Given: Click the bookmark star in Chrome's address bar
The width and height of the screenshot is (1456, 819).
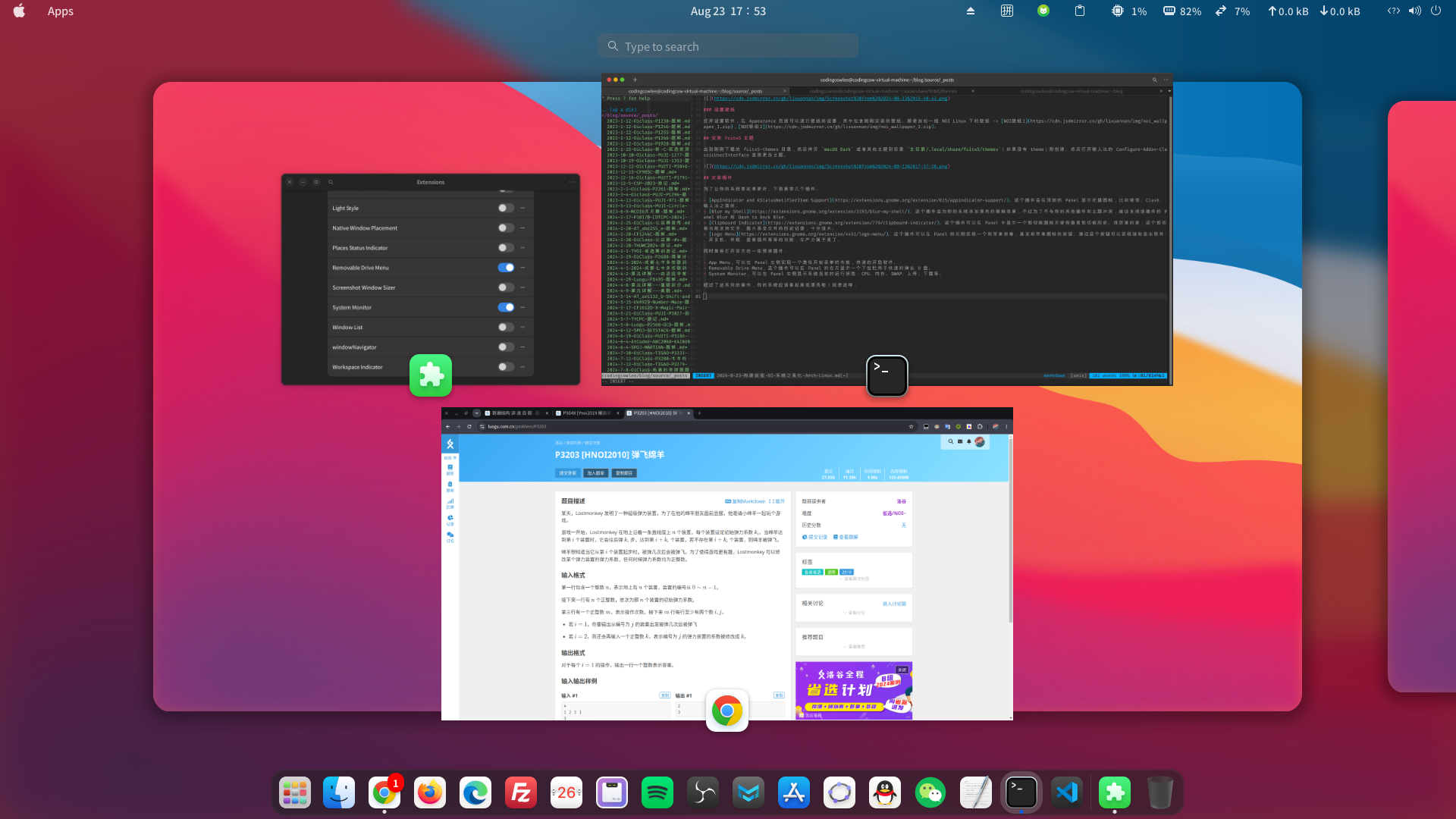Looking at the screenshot, I should click(x=910, y=427).
